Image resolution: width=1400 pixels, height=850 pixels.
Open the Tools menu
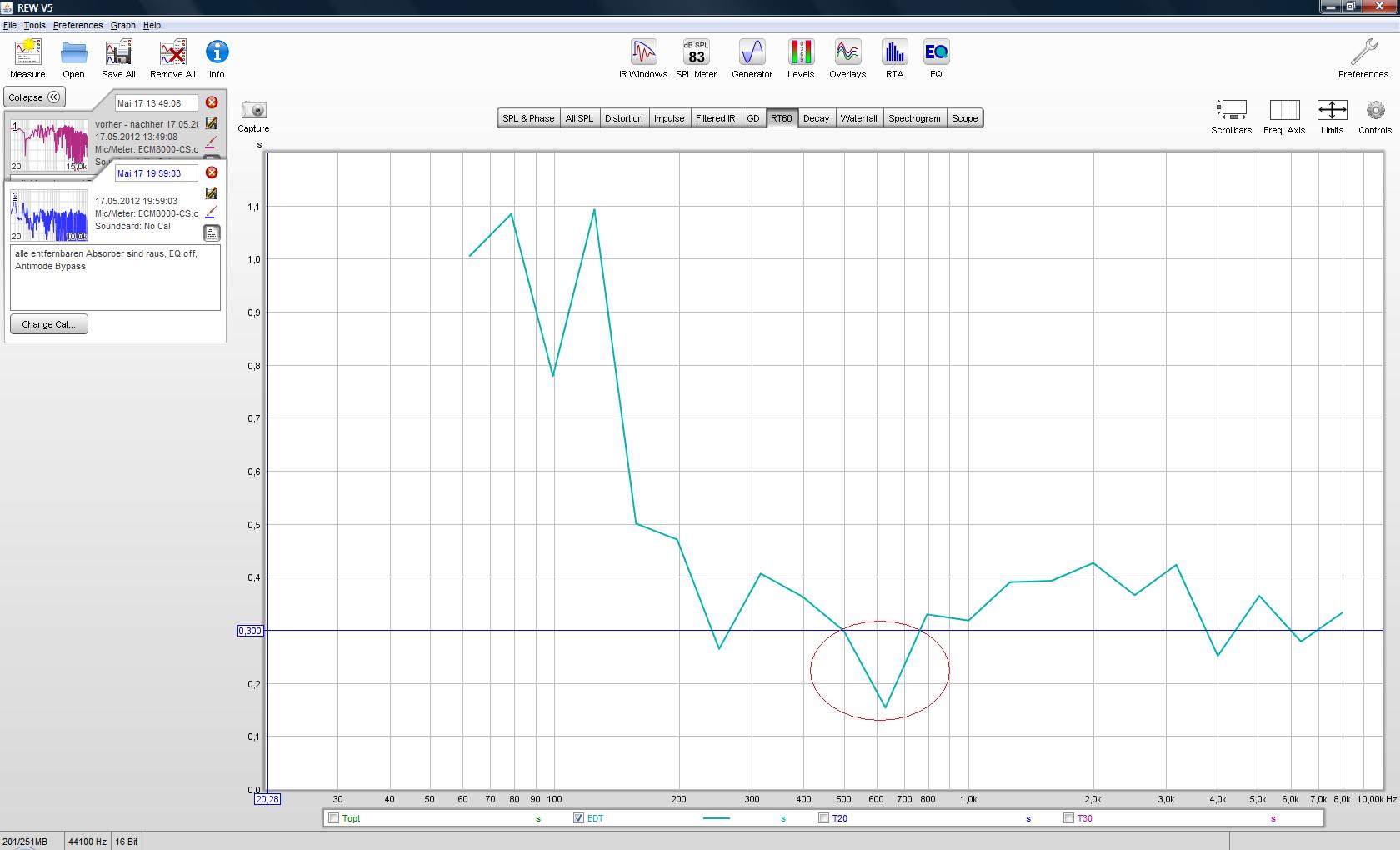click(x=34, y=25)
